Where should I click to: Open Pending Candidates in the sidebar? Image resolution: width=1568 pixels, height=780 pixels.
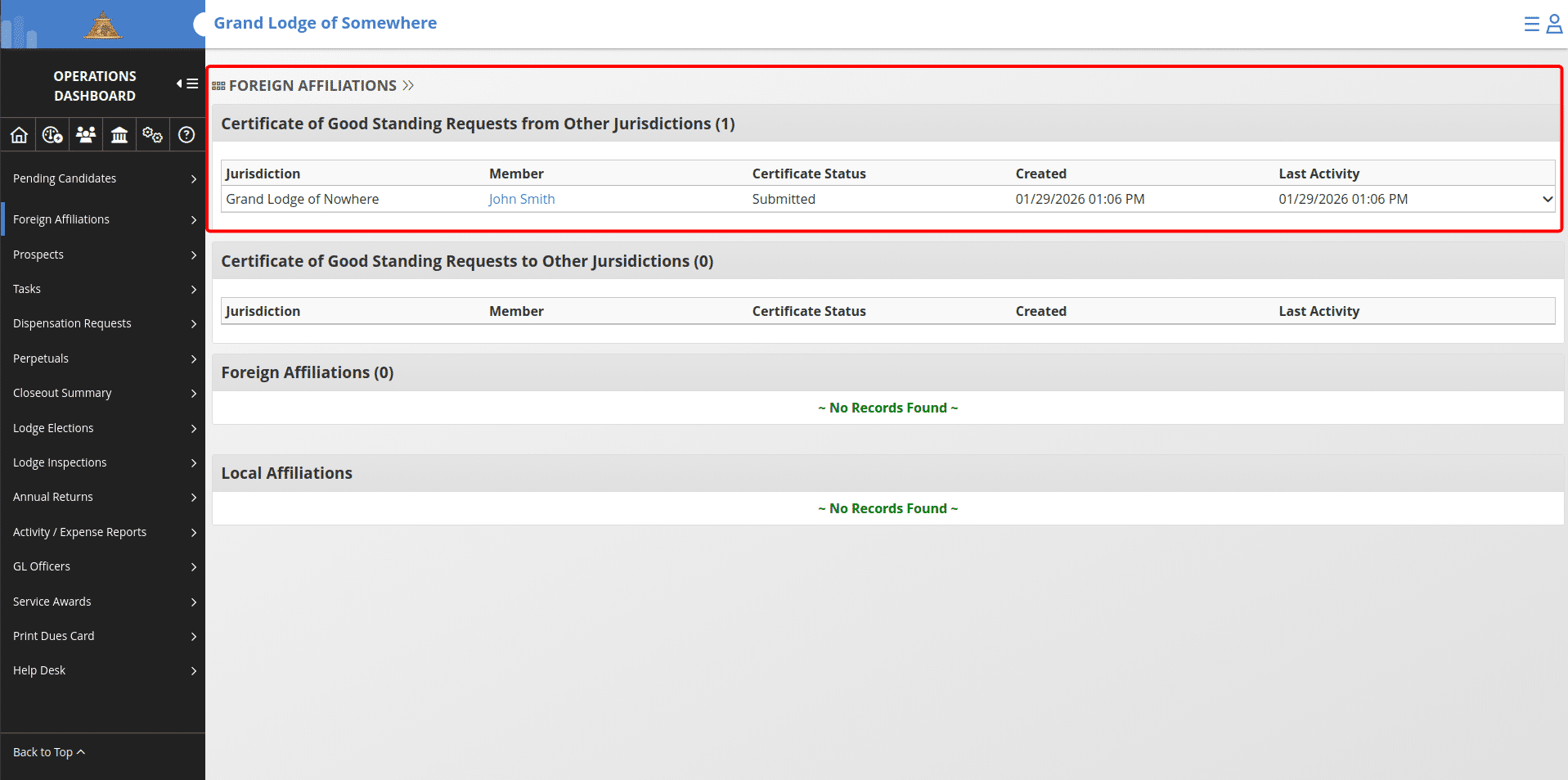[103, 178]
